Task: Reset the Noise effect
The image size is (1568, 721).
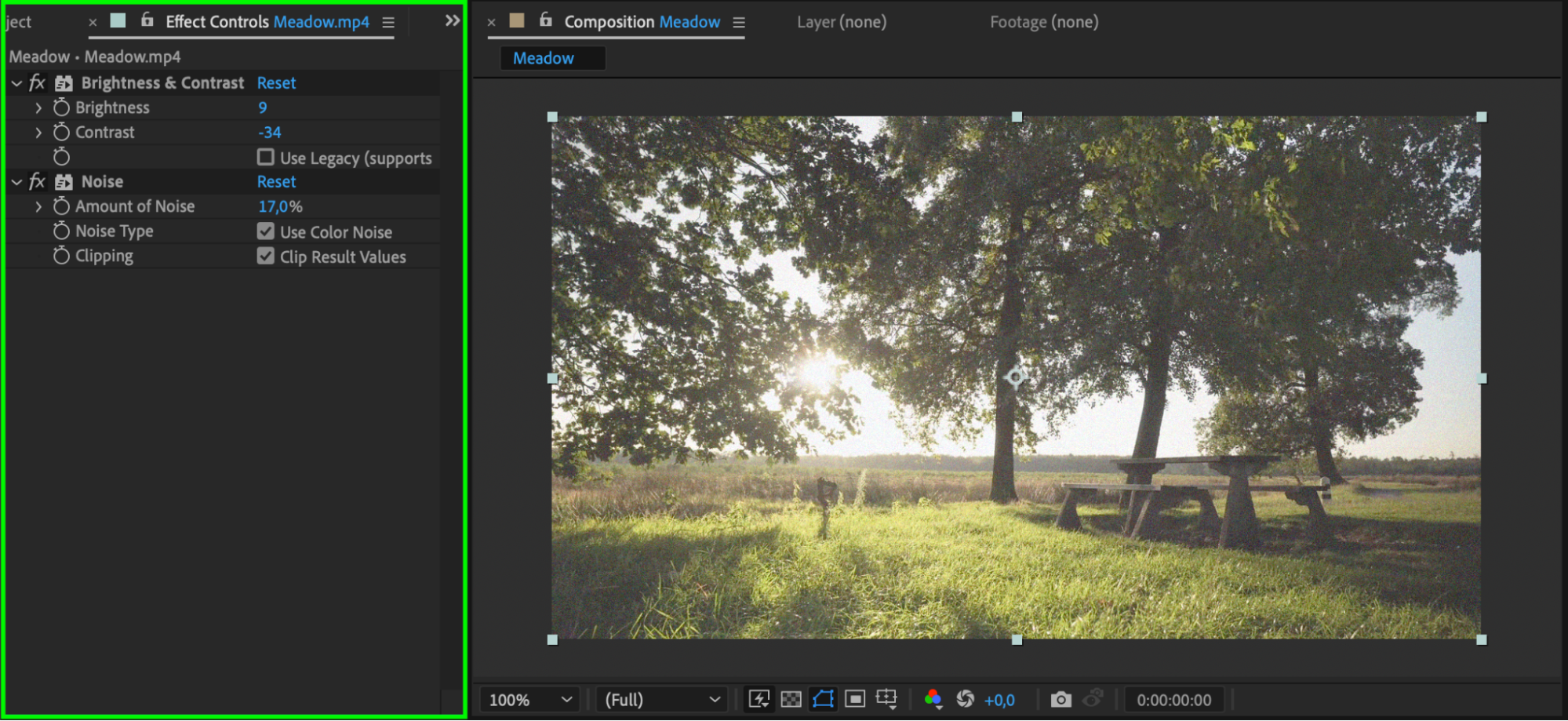Action: point(276,181)
